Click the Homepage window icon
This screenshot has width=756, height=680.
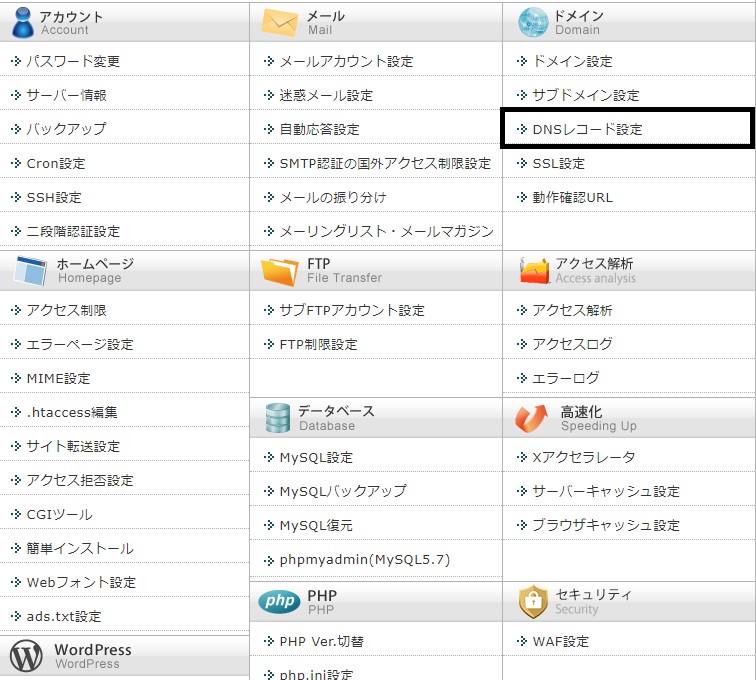30,271
